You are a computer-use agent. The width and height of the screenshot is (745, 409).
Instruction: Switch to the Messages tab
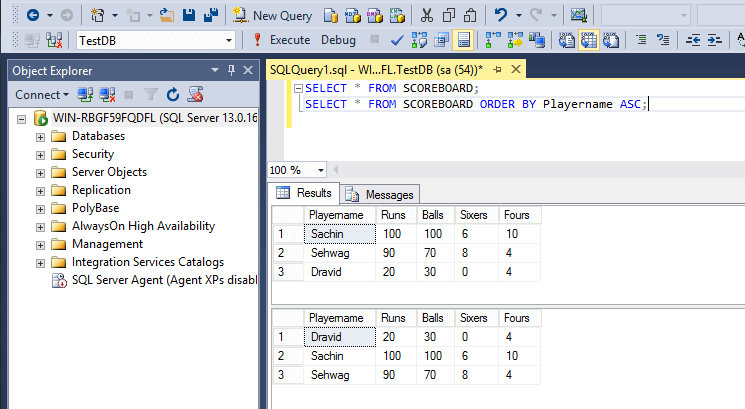pyautogui.click(x=380, y=194)
